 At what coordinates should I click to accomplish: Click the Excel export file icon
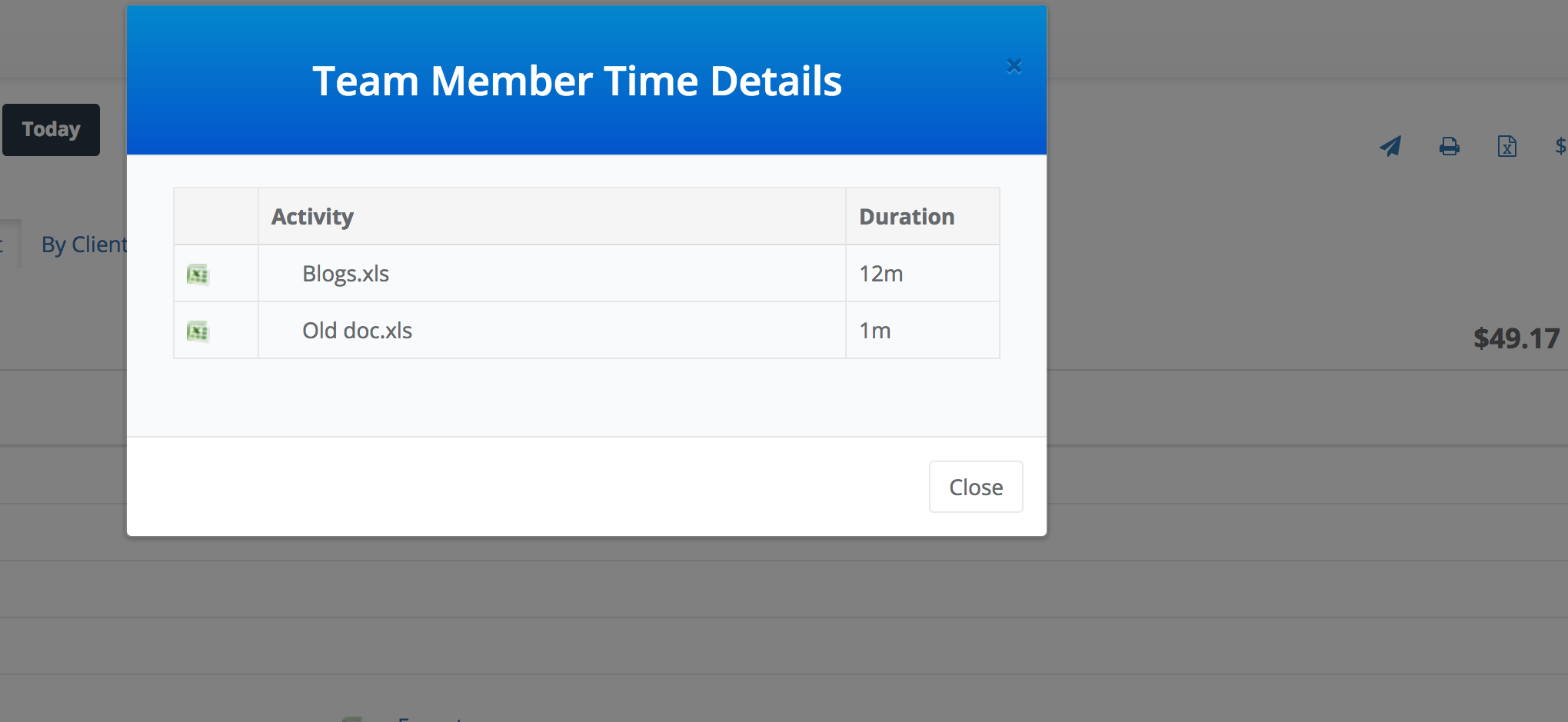coord(1506,146)
